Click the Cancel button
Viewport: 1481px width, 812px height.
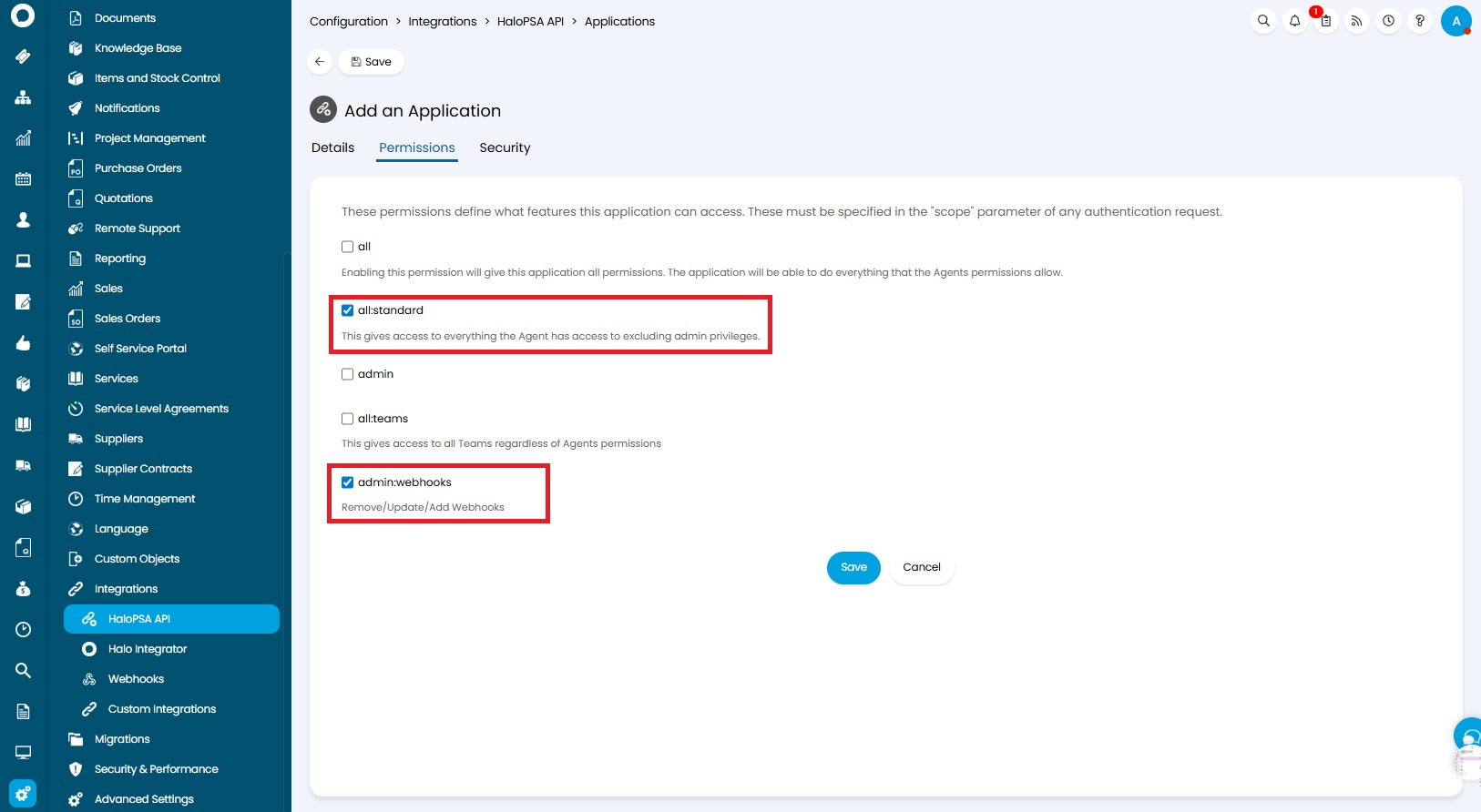(x=922, y=567)
